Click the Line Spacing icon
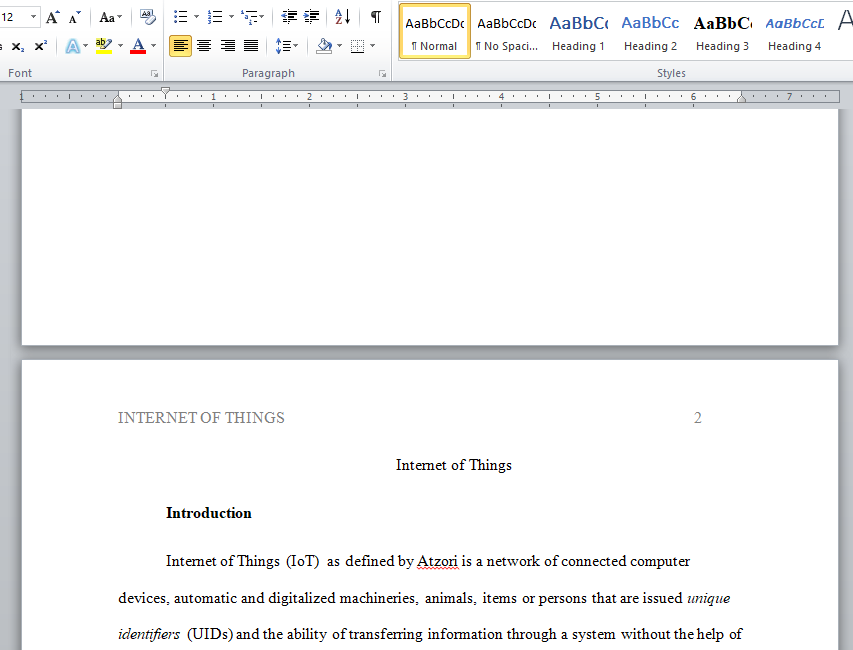The image size is (853, 650). point(283,46)
